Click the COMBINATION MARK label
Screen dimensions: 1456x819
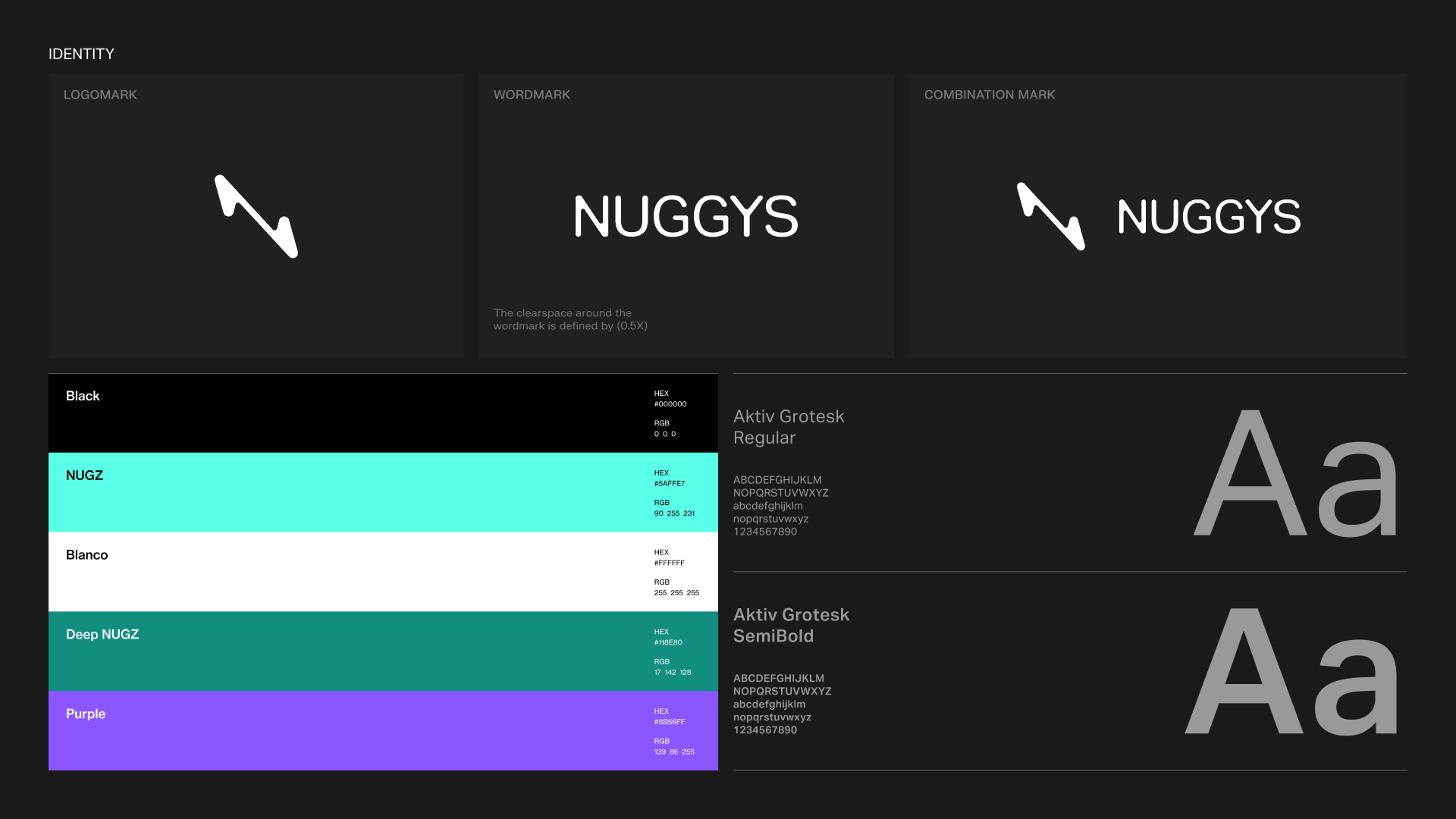[x=989, y=95]
